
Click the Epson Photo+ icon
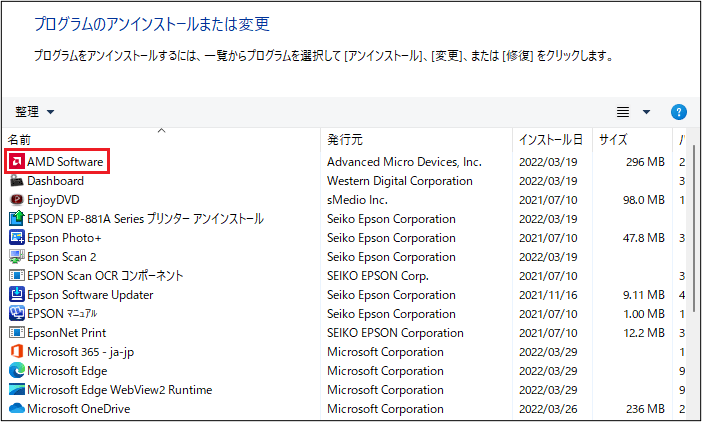[17, 238]
